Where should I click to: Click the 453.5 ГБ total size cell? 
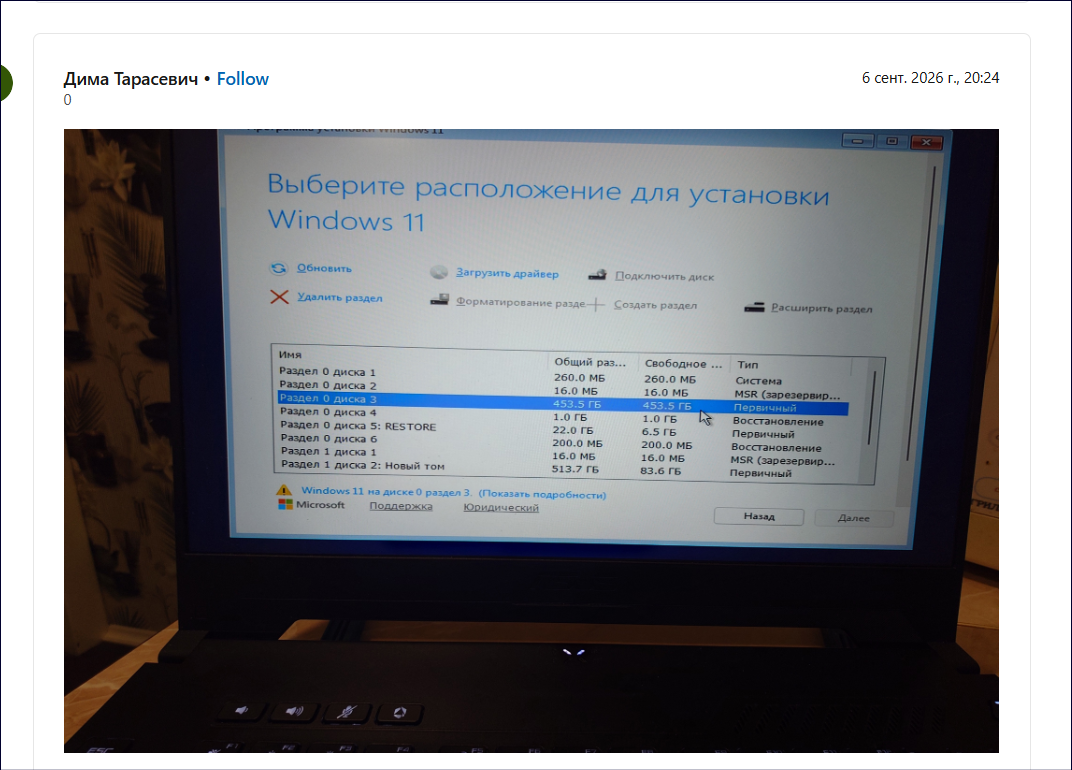click(577, 404)
